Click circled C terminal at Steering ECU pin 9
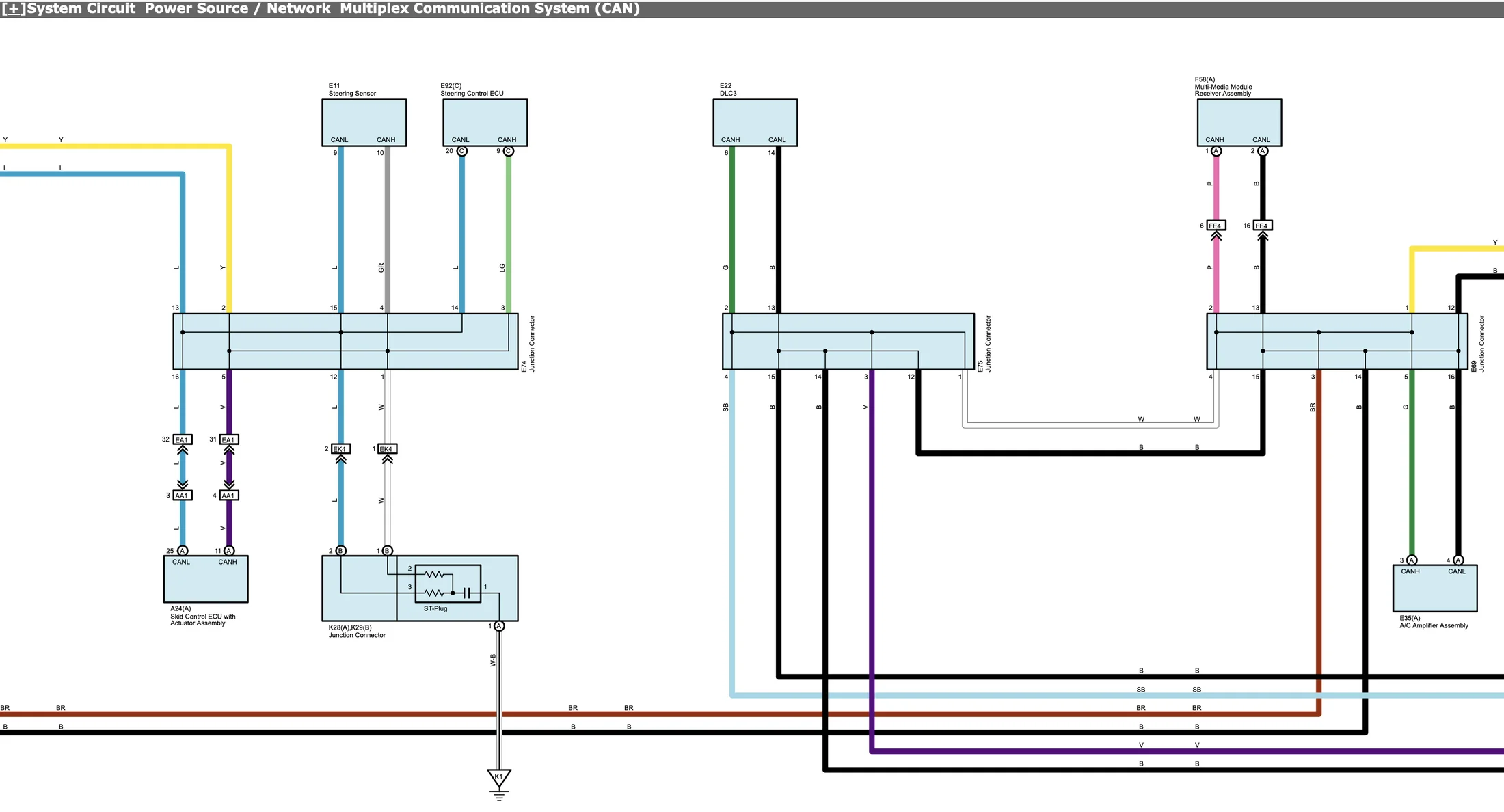The width and height of the screenshot is (1504, 812). coord(509,151)
